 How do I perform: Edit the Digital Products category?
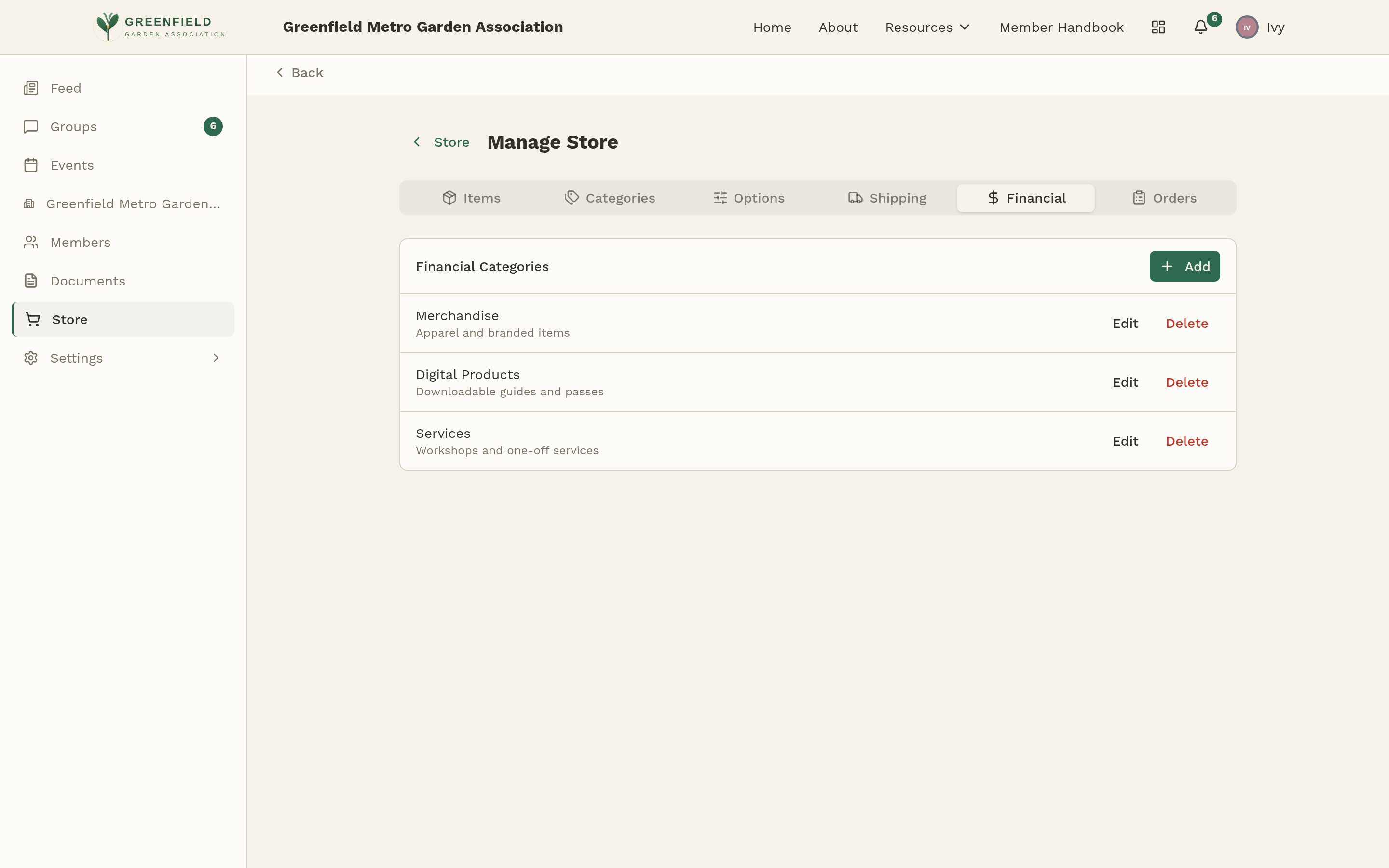pyautogui.click(x=1124, y=382)
